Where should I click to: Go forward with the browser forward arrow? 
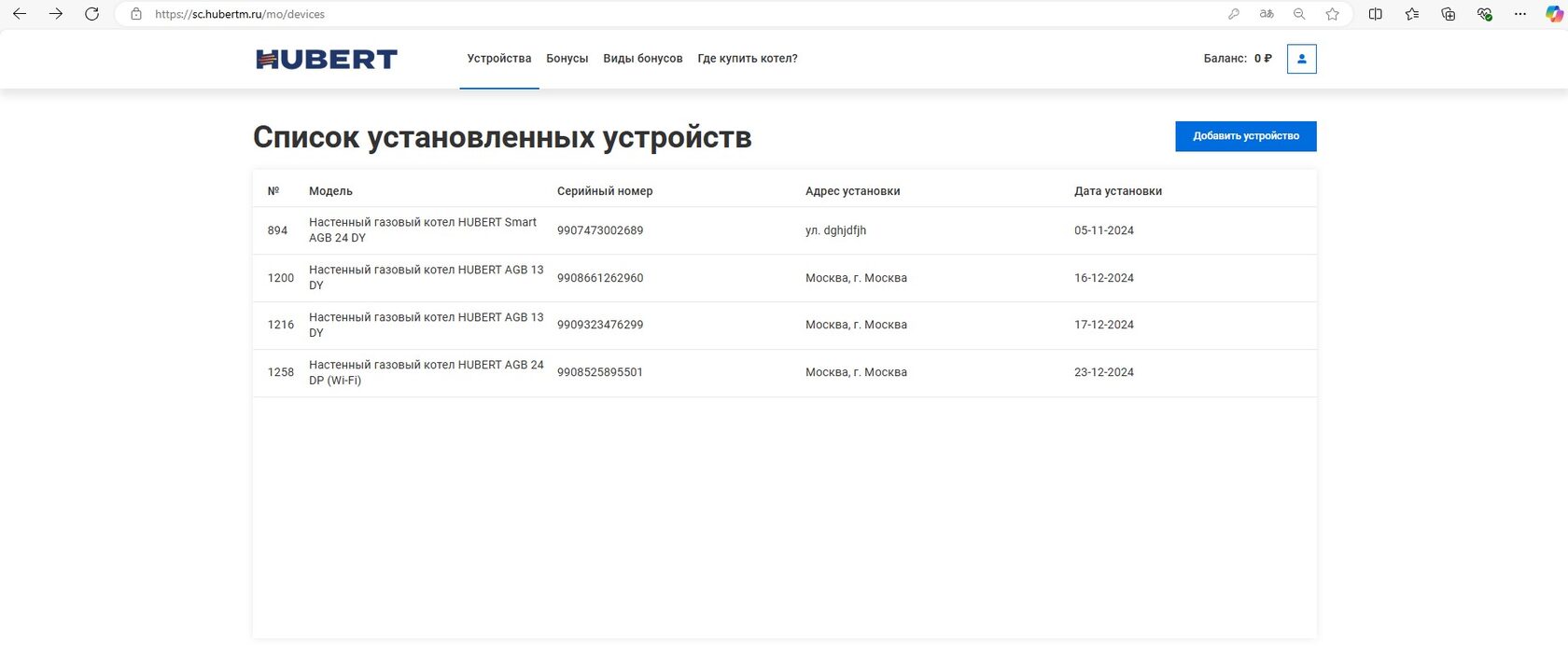(x=56, y=14)
